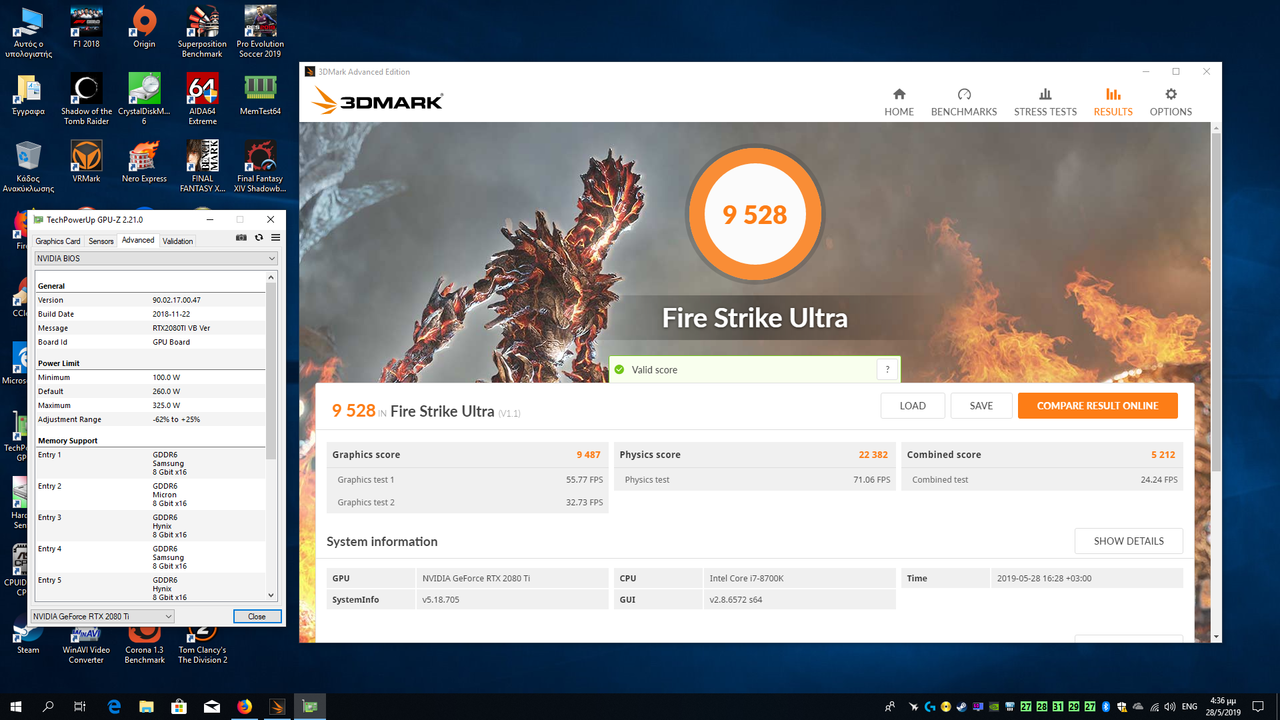This screenshot has height=720, width=1280.
Task: Select the RESULTS section in 3DMark
Action: [x=1113, y=102]
